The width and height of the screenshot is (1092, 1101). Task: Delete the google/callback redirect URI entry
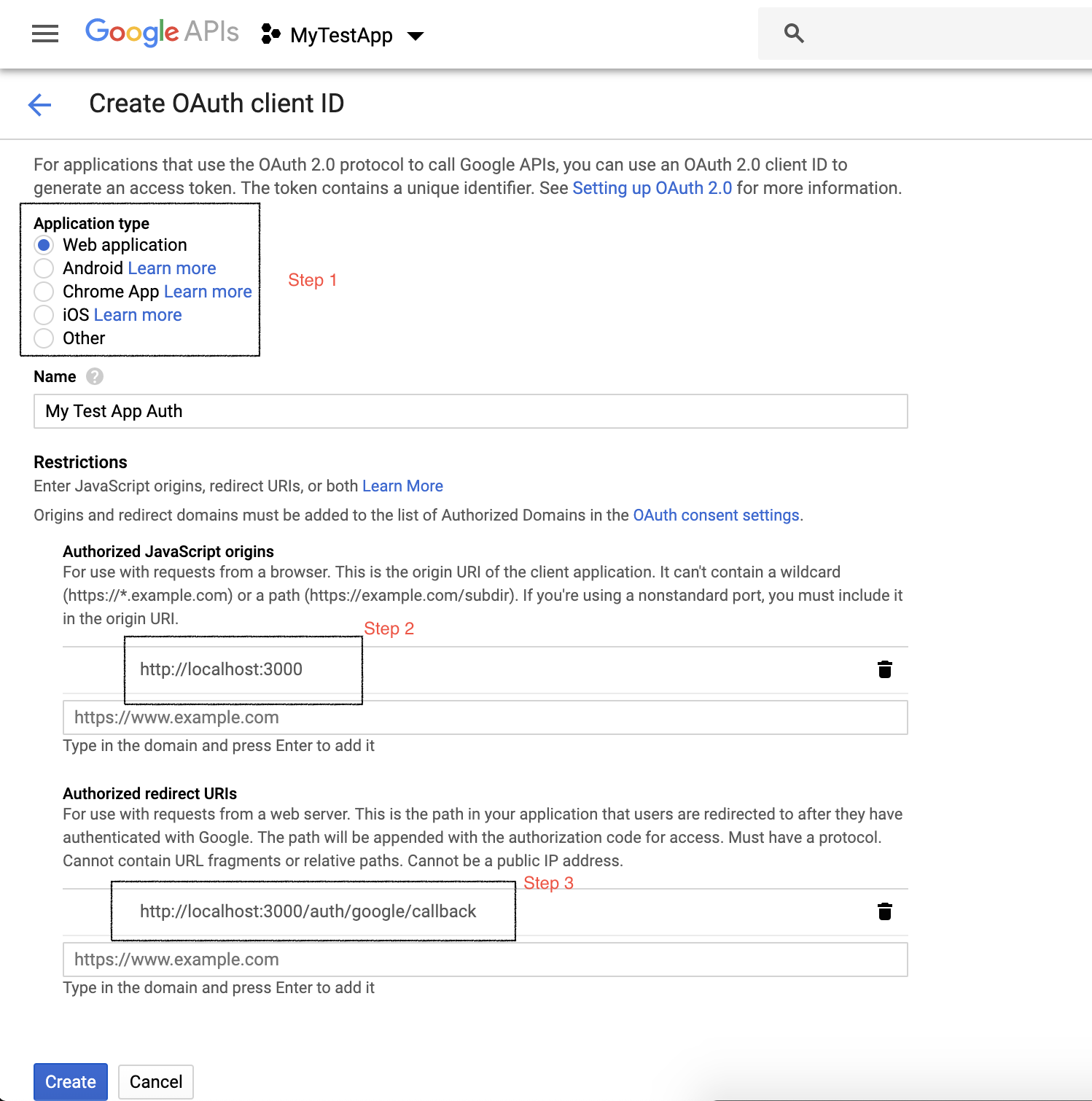[x=885, y=911]
